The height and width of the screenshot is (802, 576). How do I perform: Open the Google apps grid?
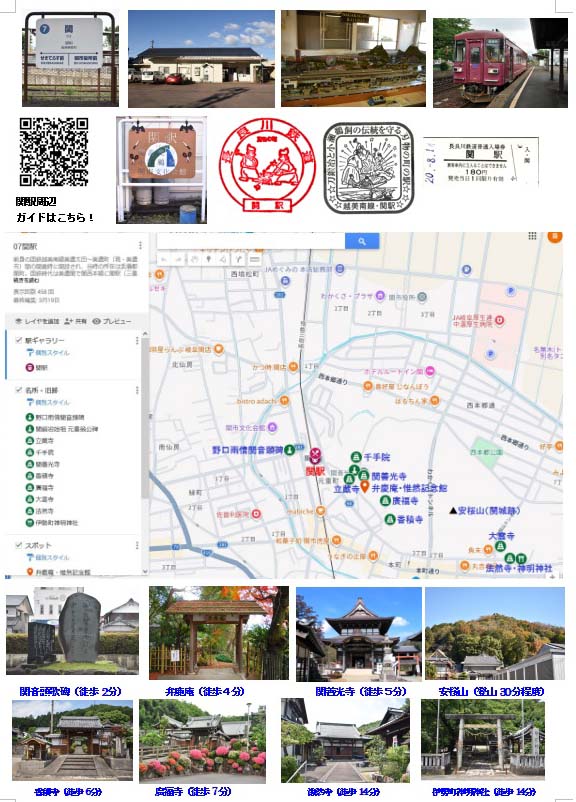click(532, 236)
